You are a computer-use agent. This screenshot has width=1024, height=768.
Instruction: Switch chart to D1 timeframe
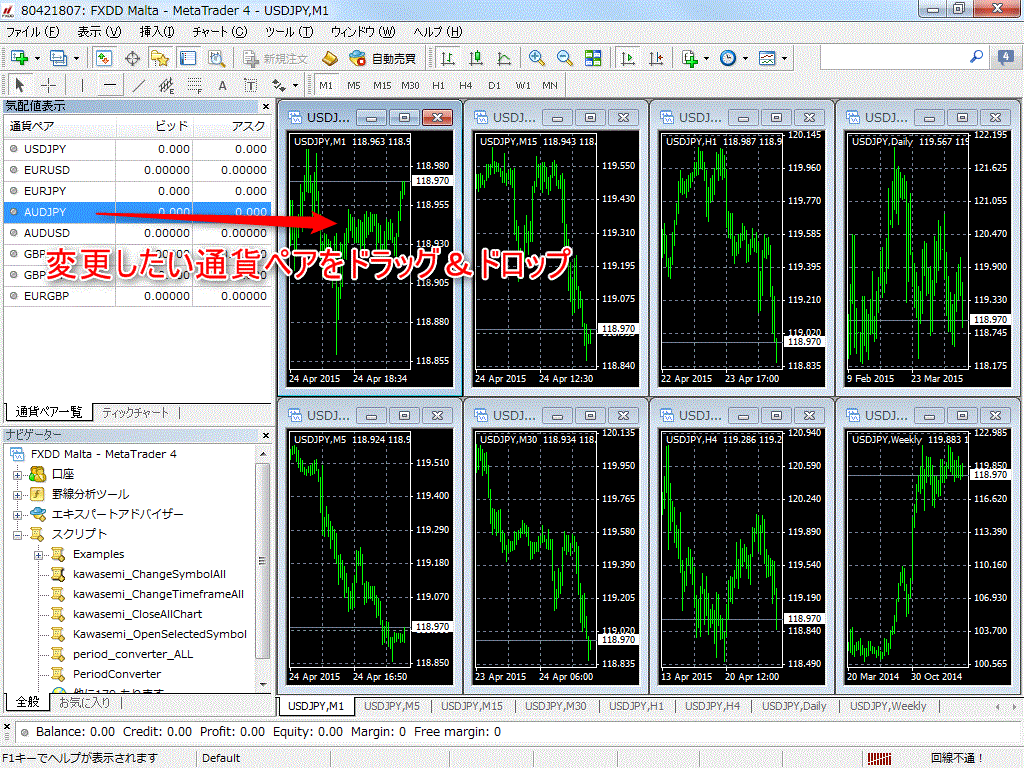[494, 85]
